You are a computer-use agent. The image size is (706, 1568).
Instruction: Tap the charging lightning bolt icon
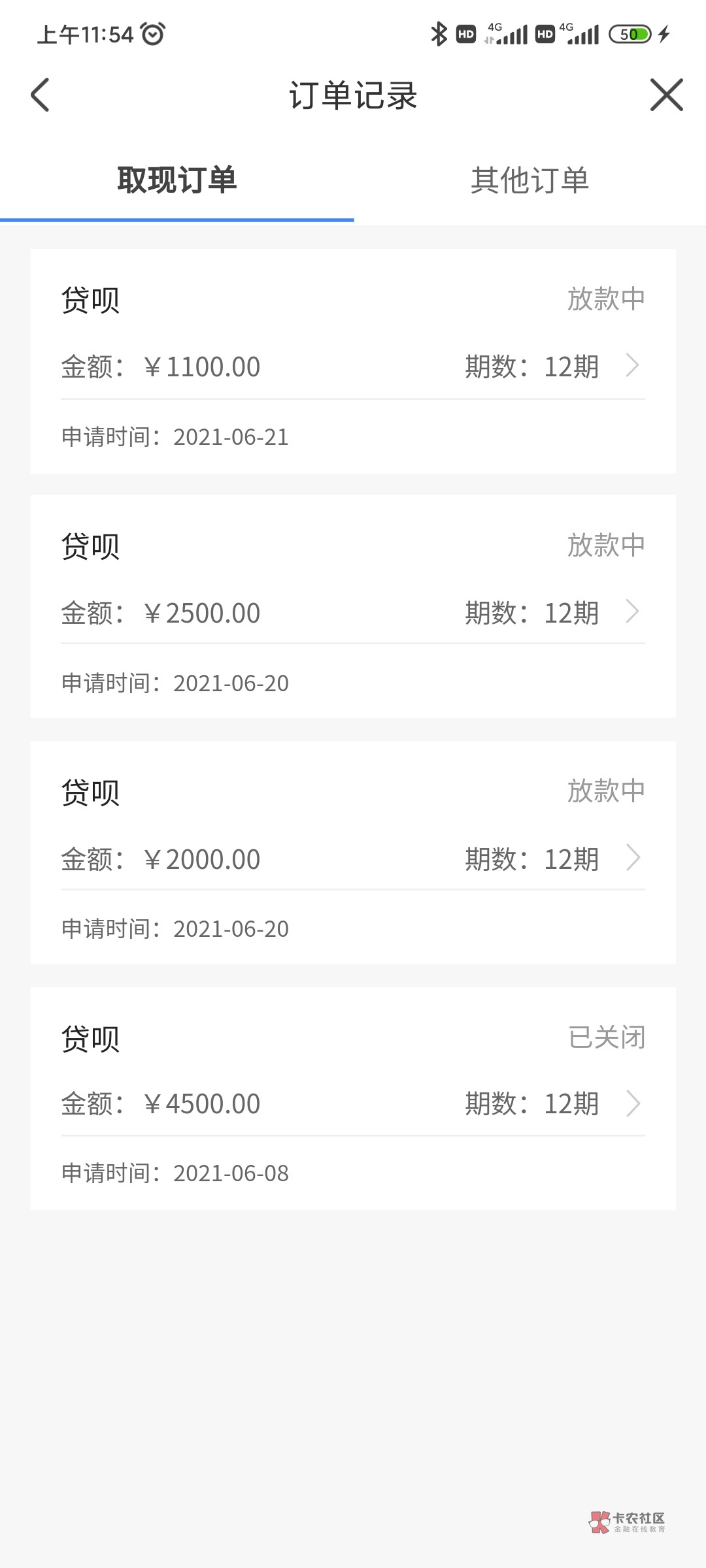click(x=664, y=34)
